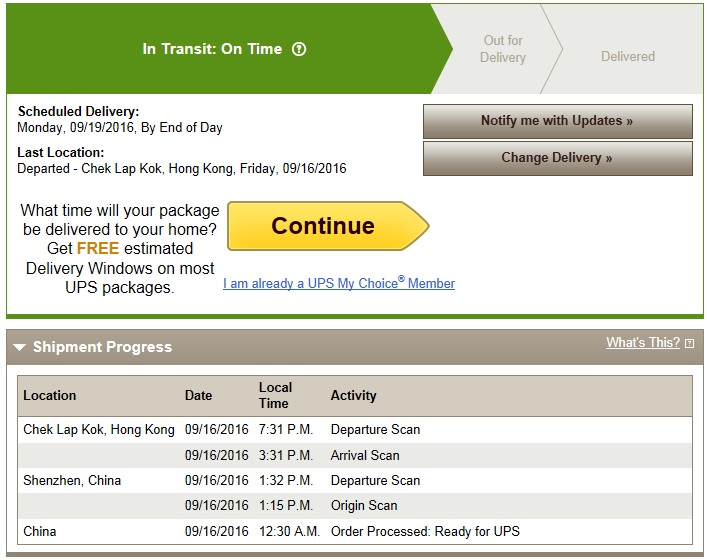Image resolution: width=707 pixels, height=560 pixels.
Task: Select the Chek Lap Kok Departure Scan row
Action: (x=355, y=430)
